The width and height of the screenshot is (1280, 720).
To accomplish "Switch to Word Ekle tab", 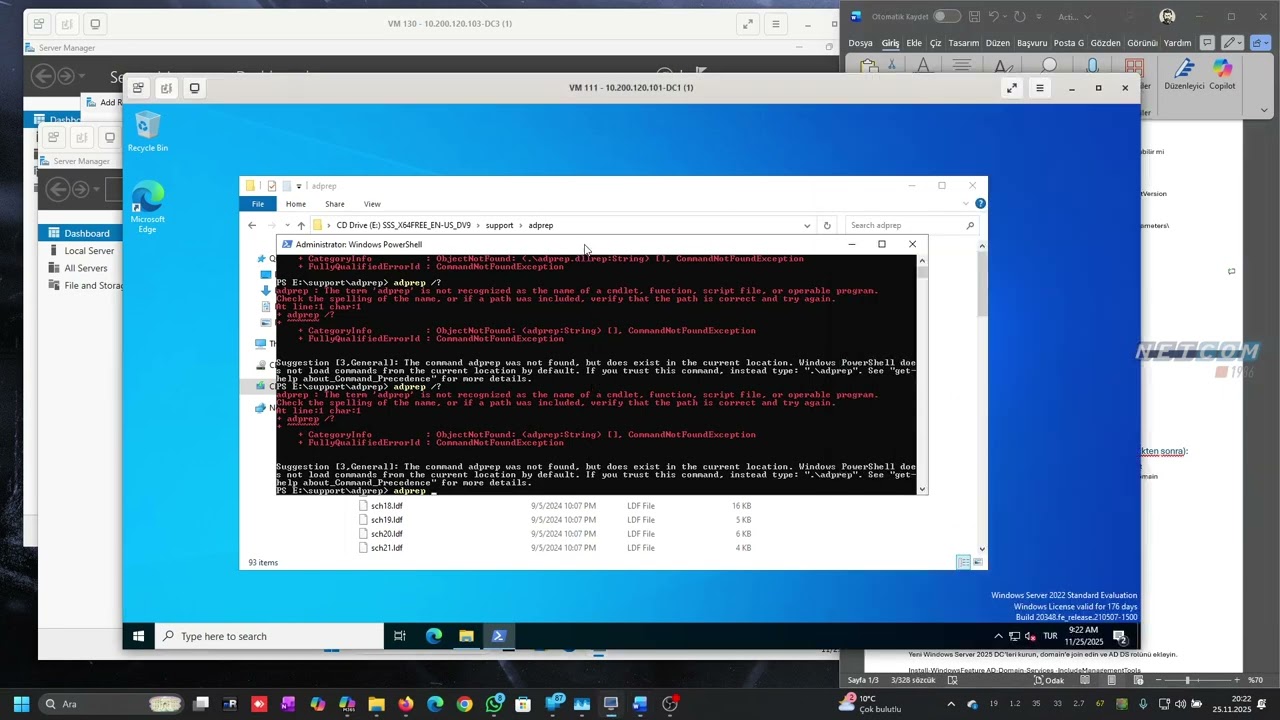I will tap(914, 43).
